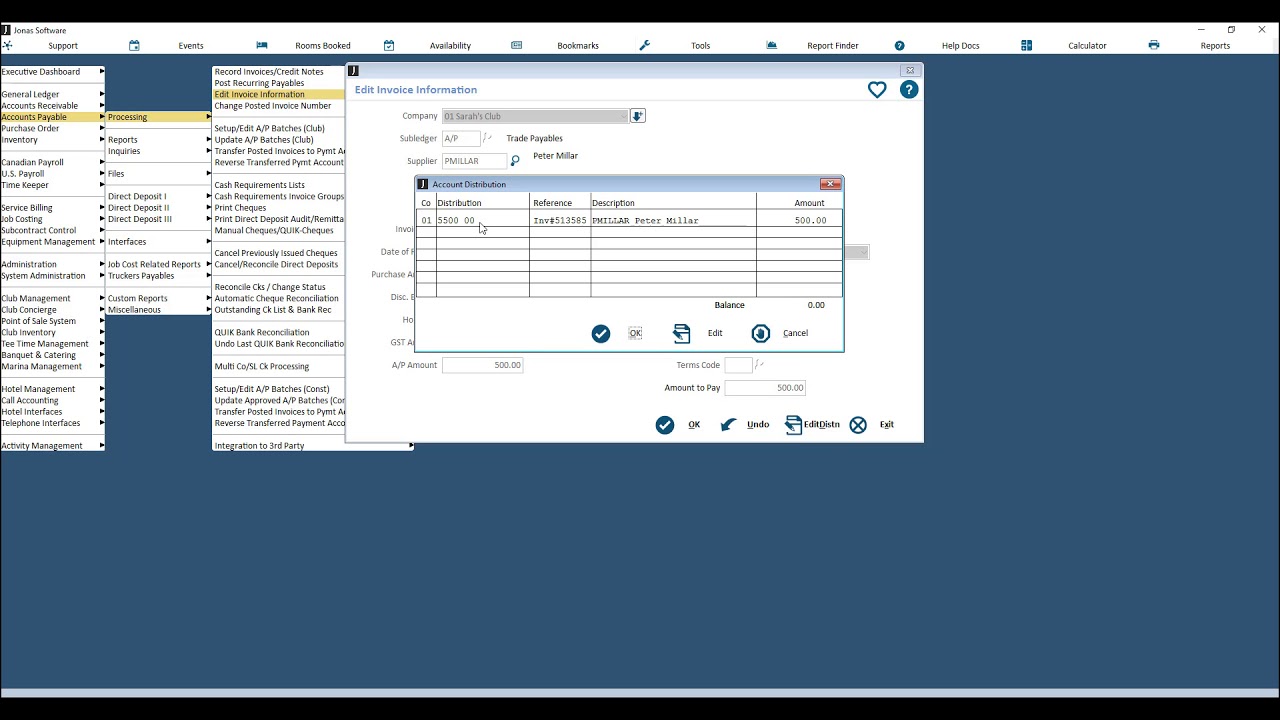Launch the Calculator icon
This screenshot has height=720, width=1280.
tap(1027, 45)
